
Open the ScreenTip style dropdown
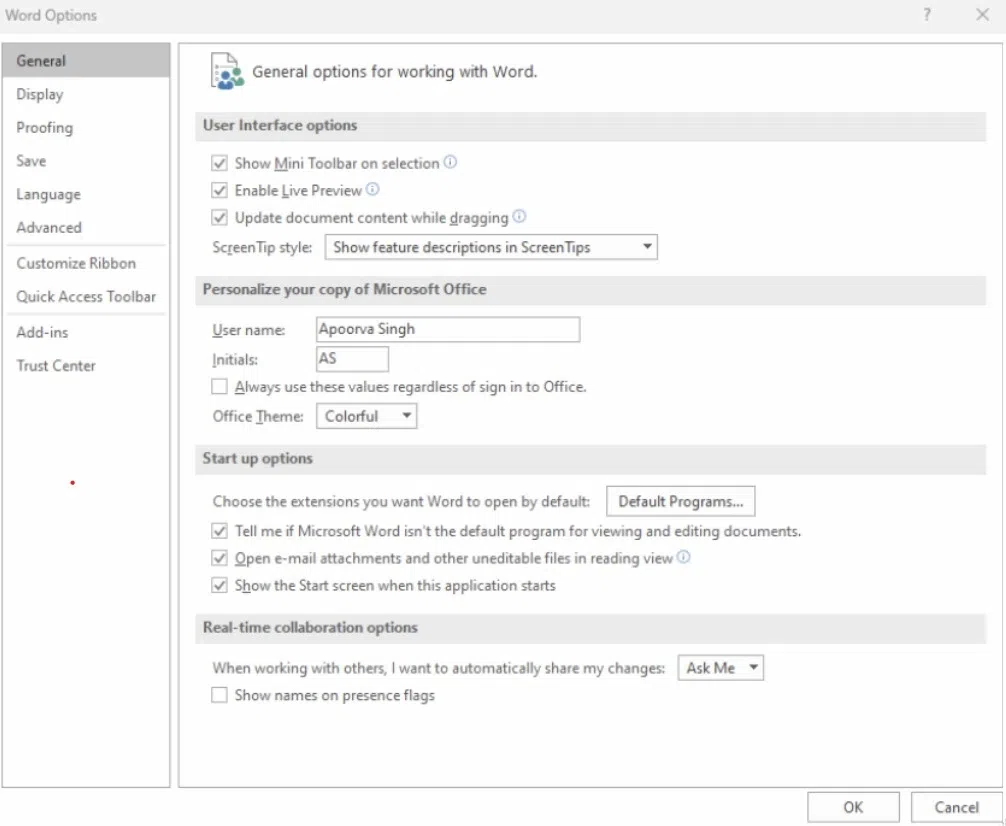[491, 247]
